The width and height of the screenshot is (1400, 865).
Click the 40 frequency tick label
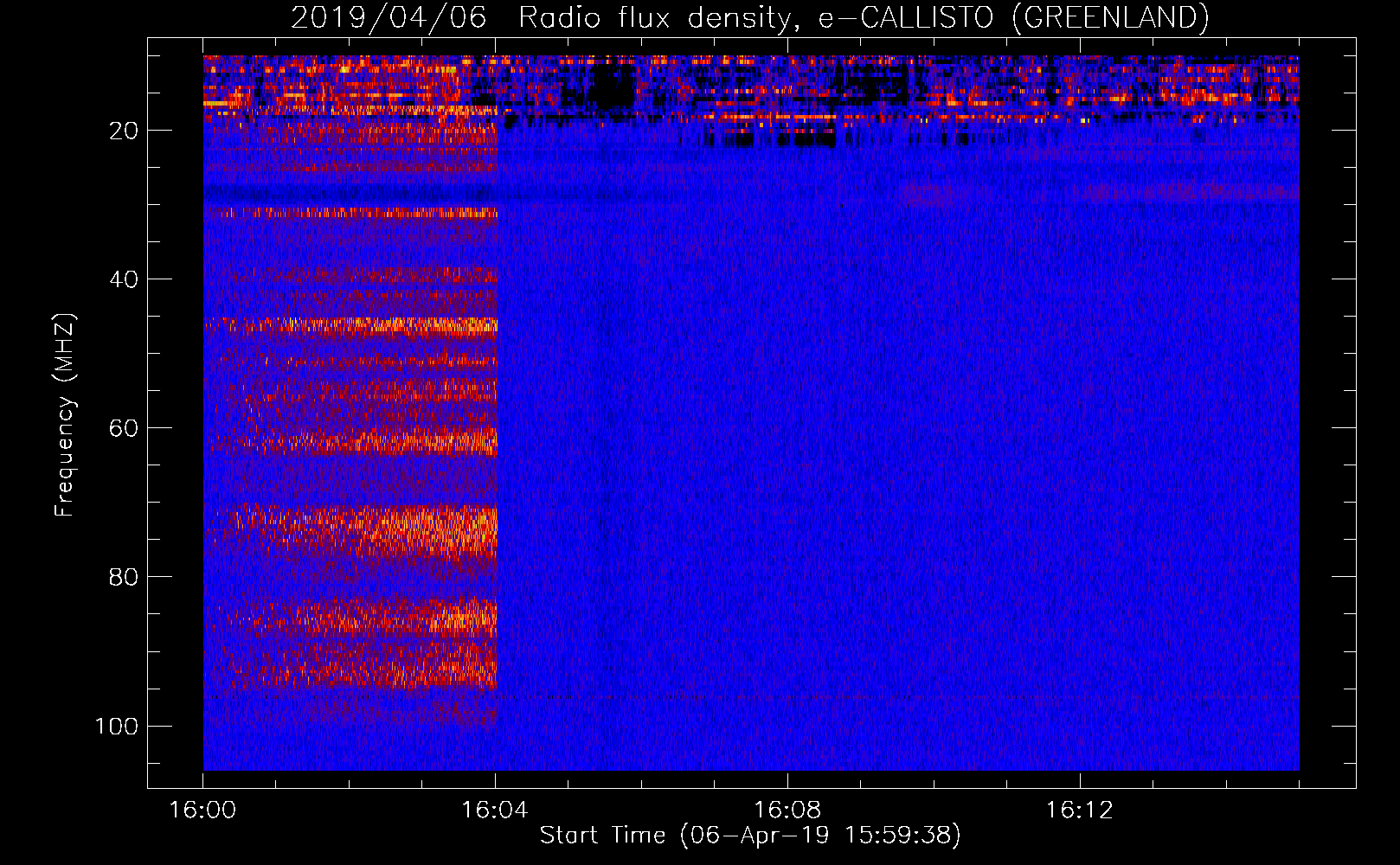[x=124, y=279]
